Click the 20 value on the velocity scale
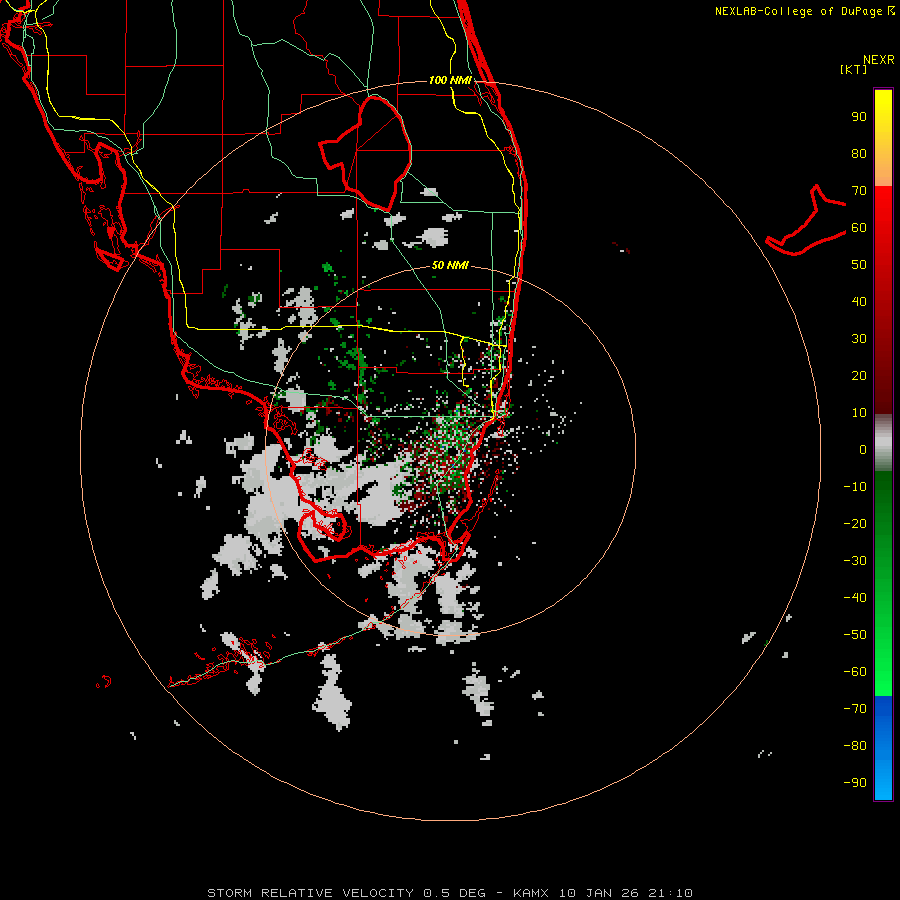The height and width of the screenshot is (900, 900). pos(859,375)
